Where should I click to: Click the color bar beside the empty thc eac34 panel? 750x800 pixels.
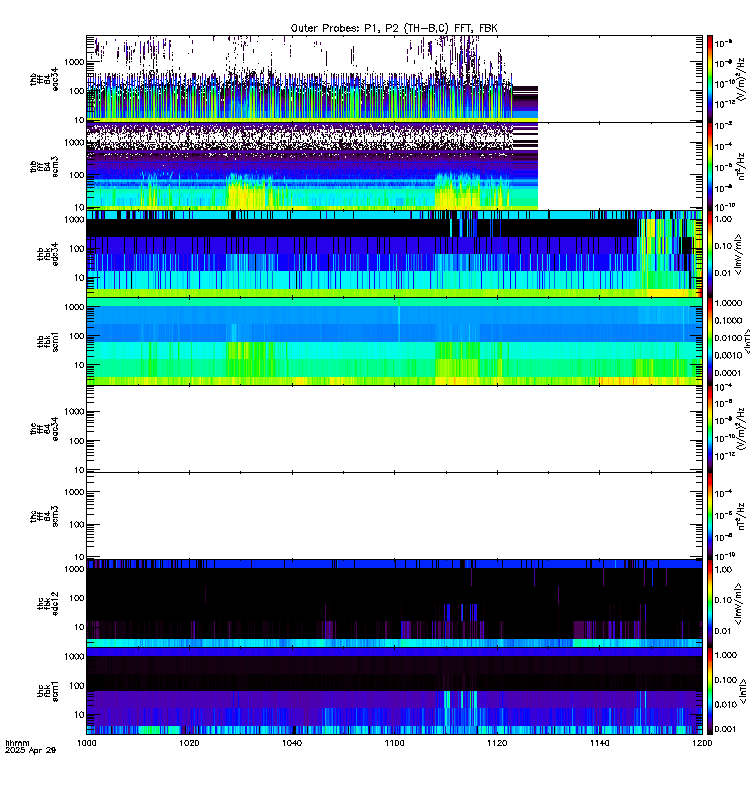(x=710, y=429)
